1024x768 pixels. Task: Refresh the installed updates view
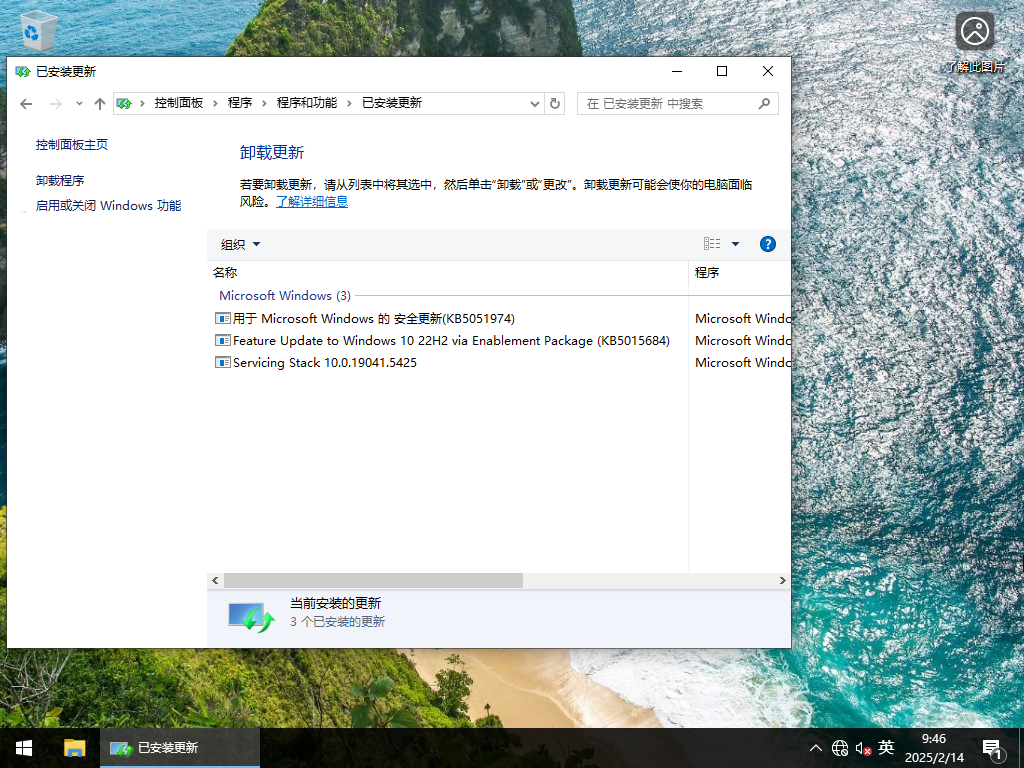click(x=555, y=103)
